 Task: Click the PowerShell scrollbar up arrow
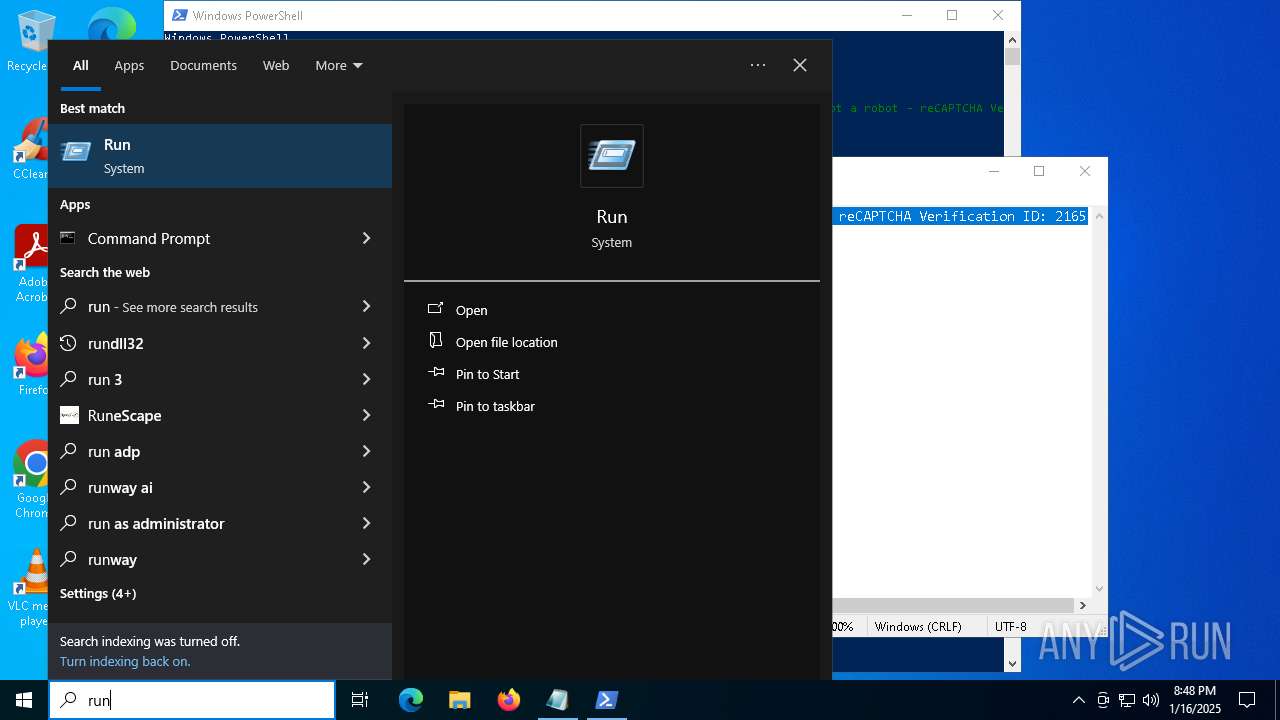(x=1012, y=38)
